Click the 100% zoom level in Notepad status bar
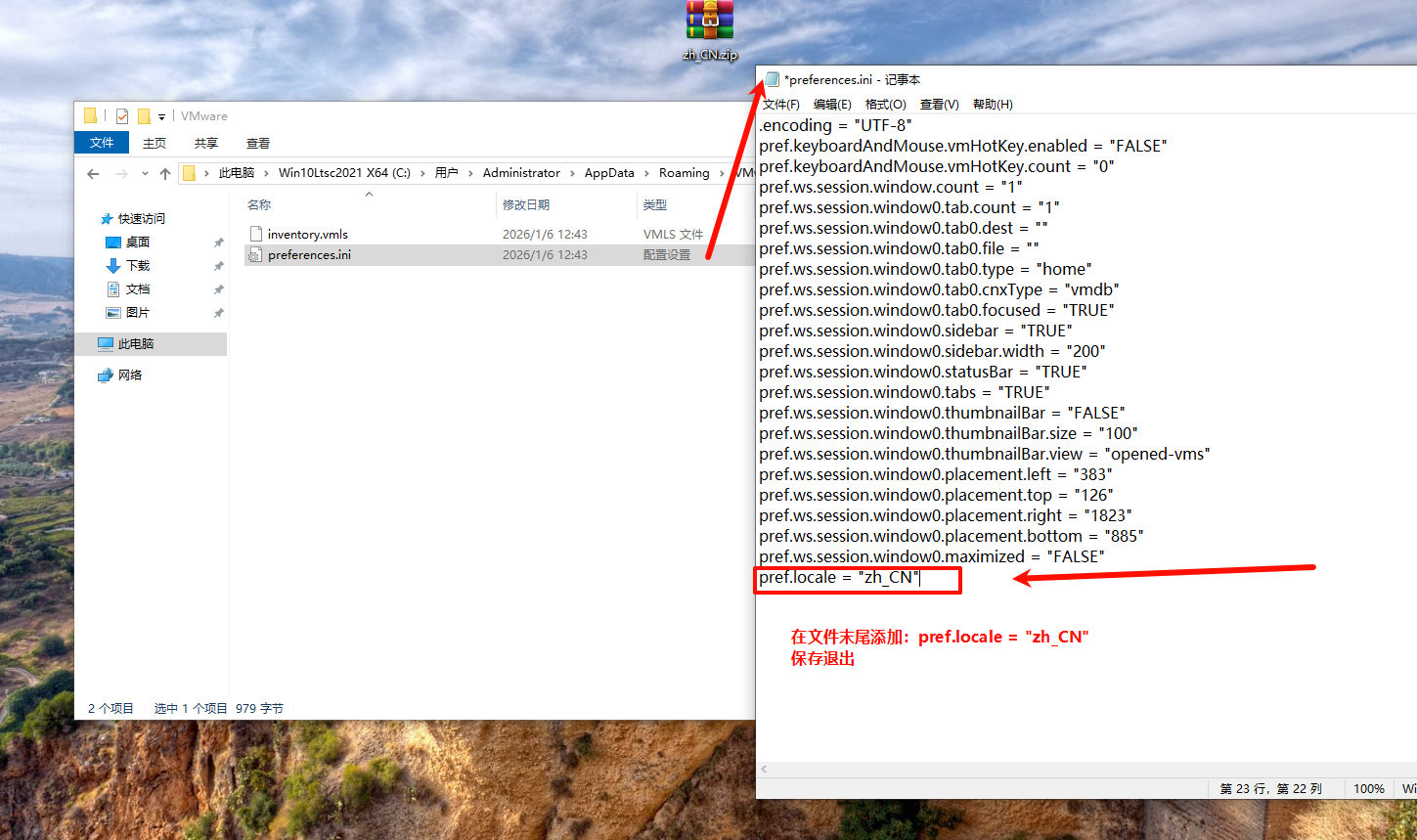 (1369, 789)
